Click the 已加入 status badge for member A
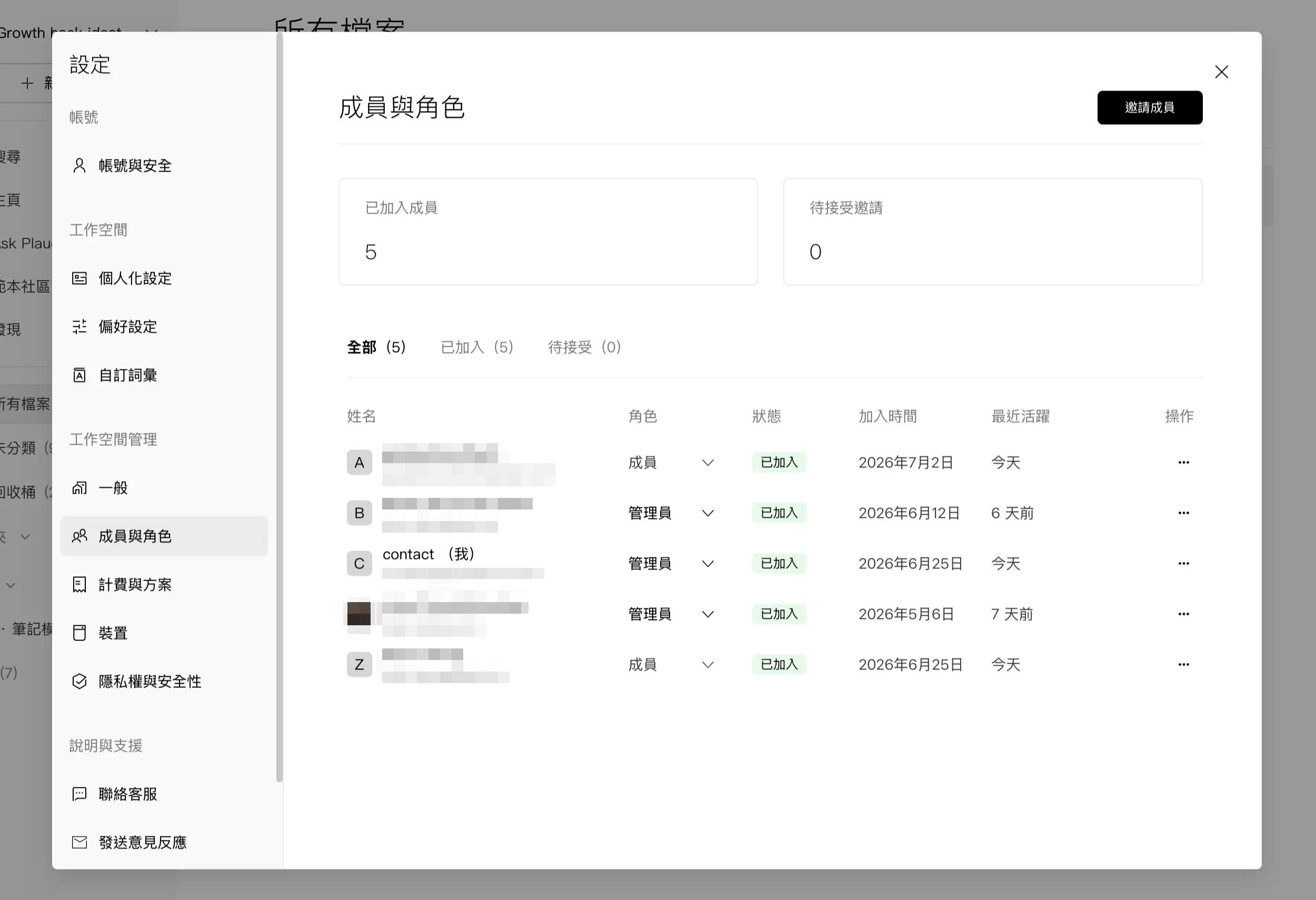The image size is (1316, 900). tap(779, 463)
